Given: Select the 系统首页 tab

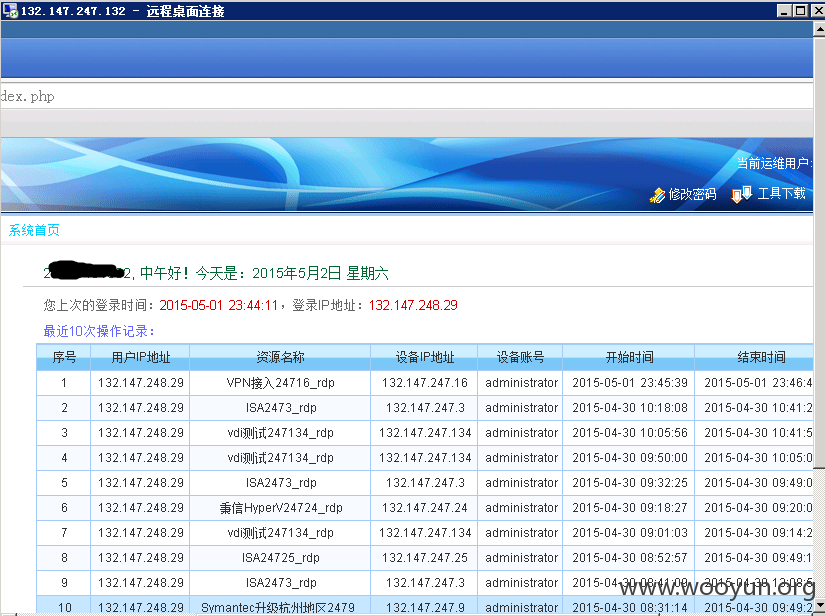Looking at the screenshot, I should (34, 230).
